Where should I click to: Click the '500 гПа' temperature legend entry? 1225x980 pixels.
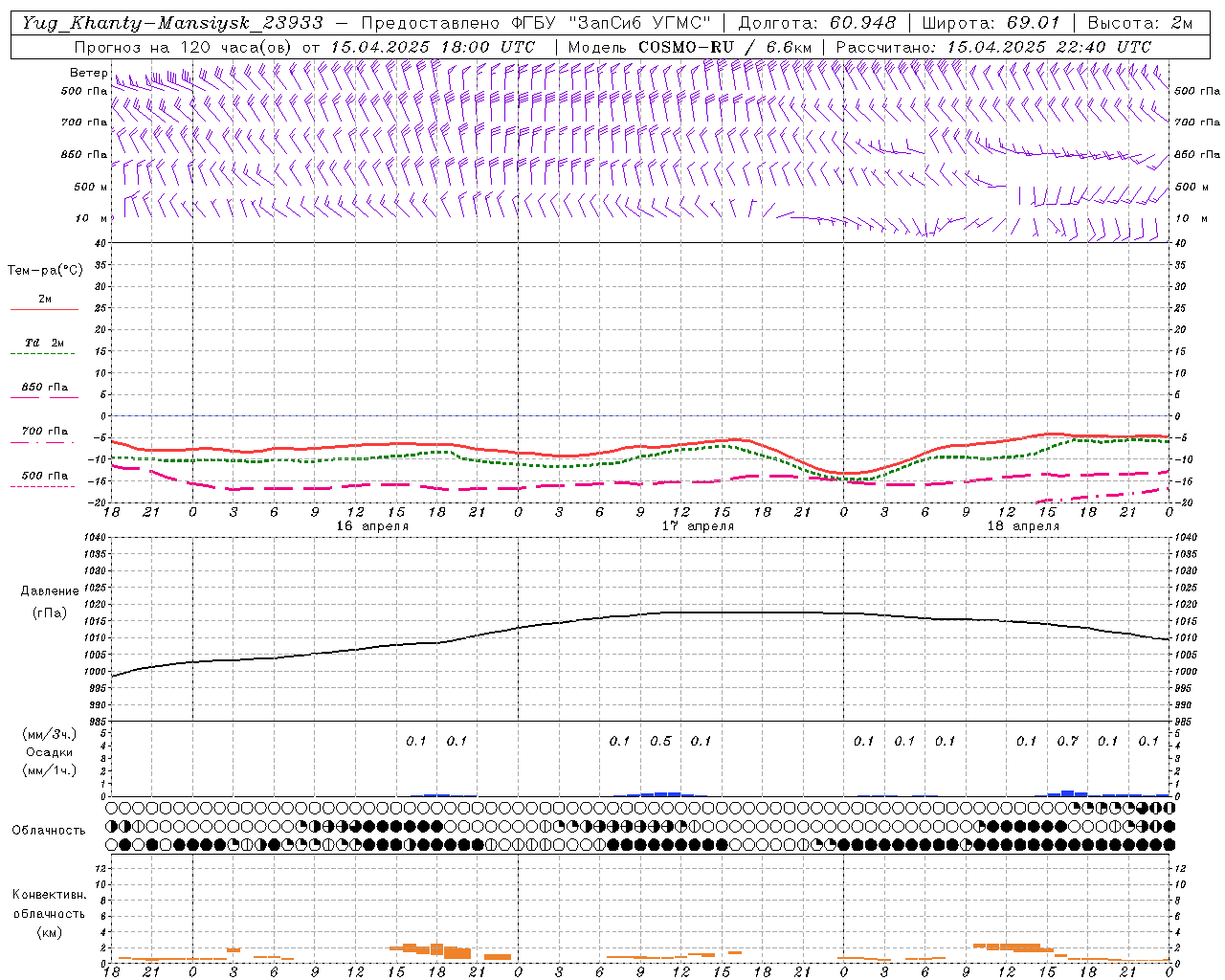pyautogui.click(x=44, y=476)
